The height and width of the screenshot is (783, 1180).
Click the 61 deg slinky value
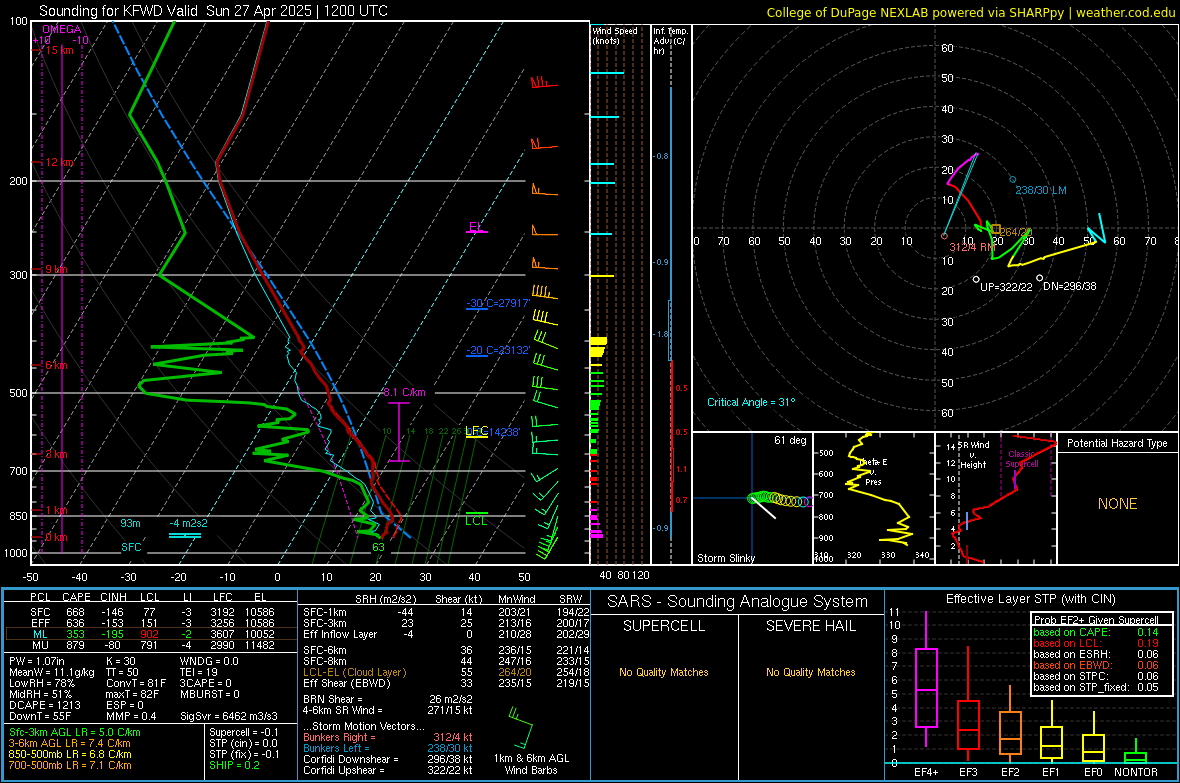(x=789, y=440)
